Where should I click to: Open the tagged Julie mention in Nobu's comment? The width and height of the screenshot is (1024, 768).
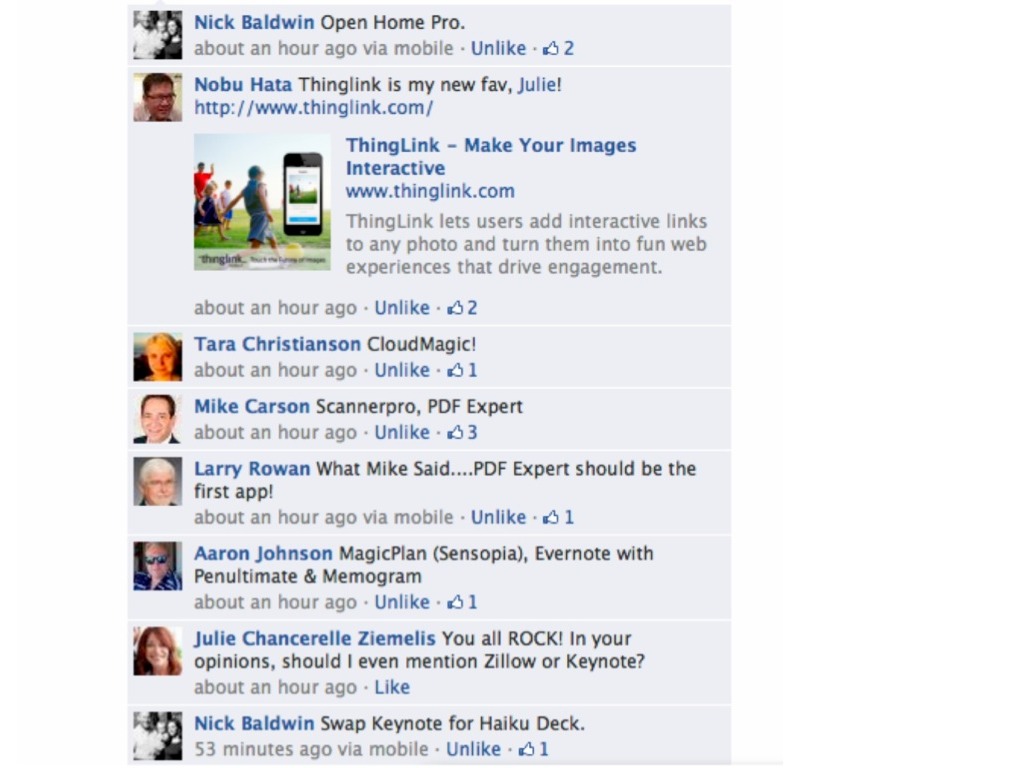click(537, 85)
